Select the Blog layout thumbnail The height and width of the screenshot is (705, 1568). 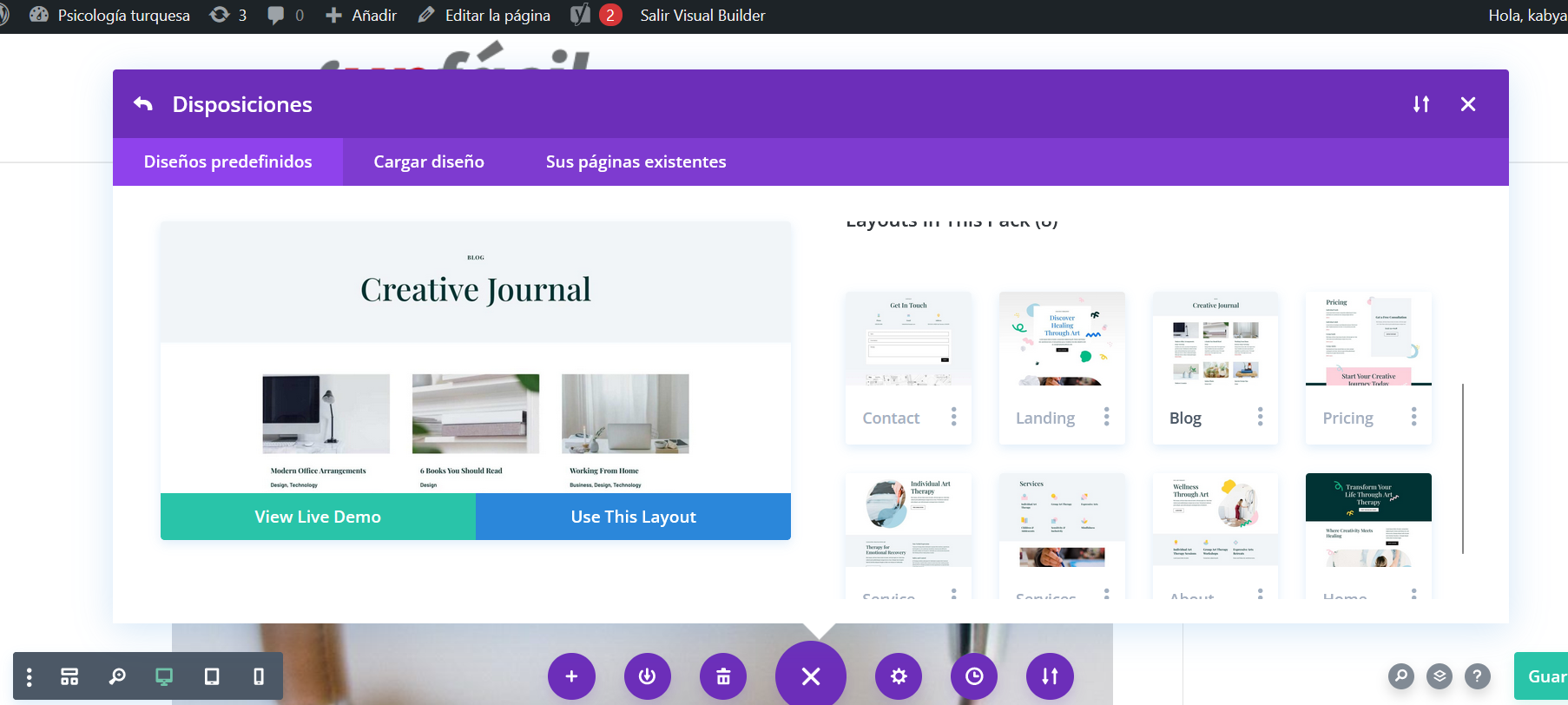[x=1216, y=339]
